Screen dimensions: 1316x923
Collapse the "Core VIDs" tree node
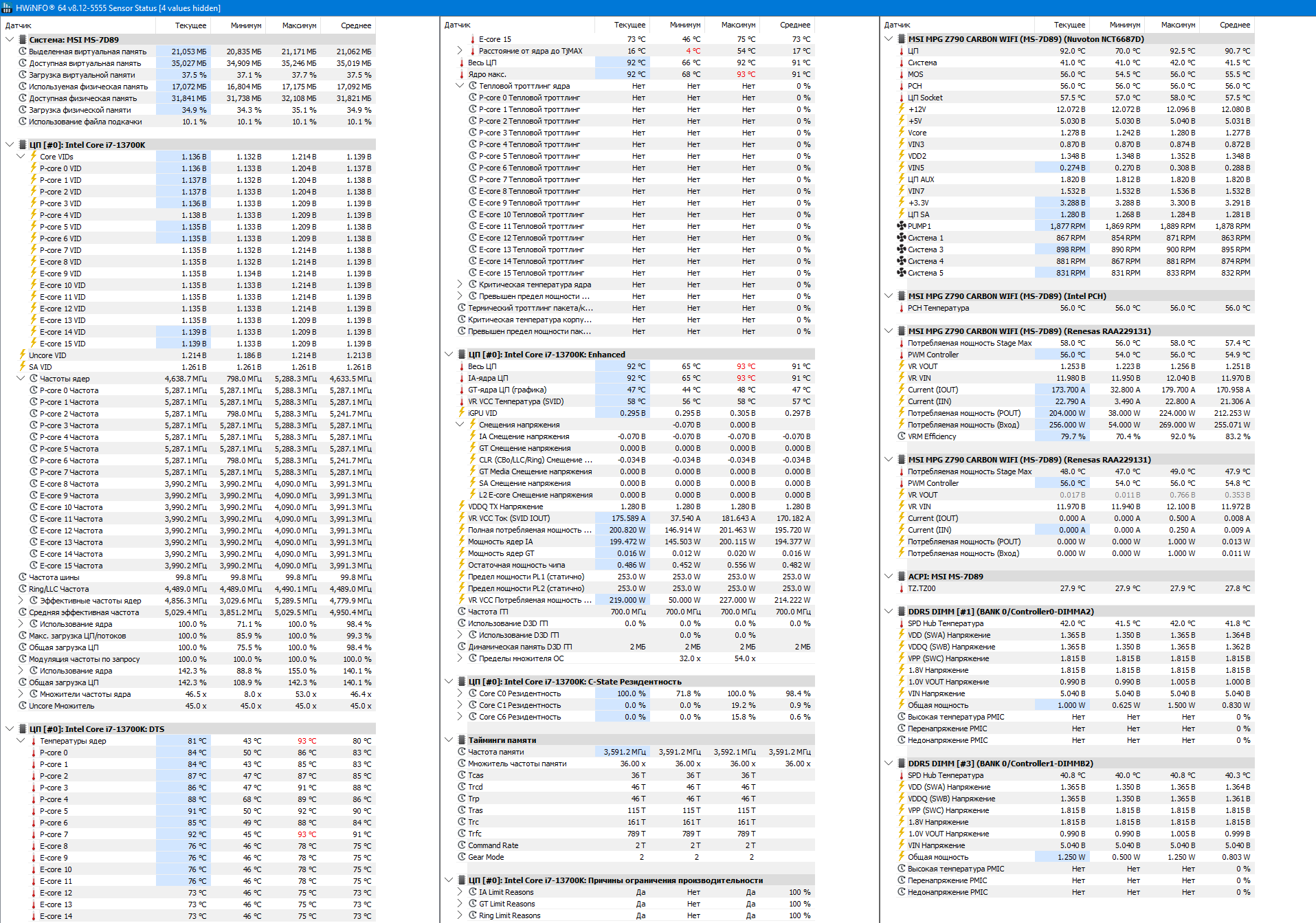click(x=21, y=157)
